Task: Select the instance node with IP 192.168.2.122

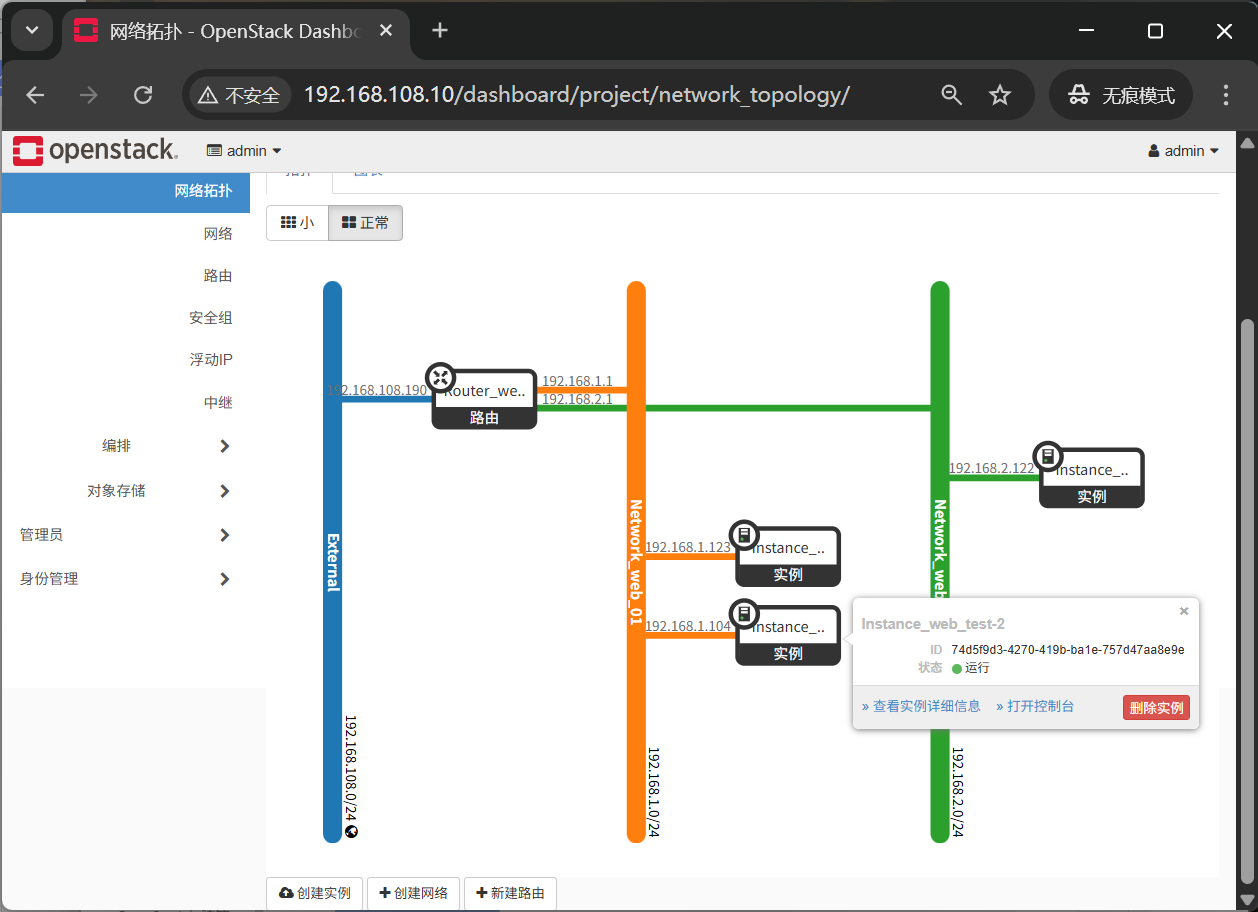Action: 1091,477
